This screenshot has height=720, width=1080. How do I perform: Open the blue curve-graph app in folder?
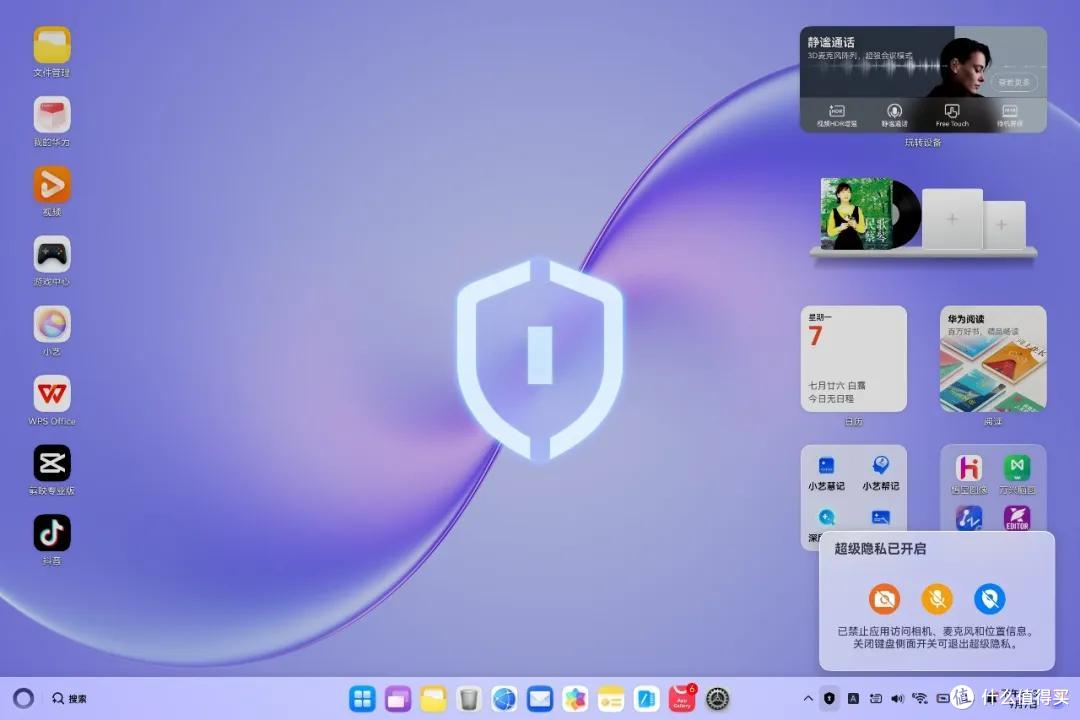[x=968, y=518]
